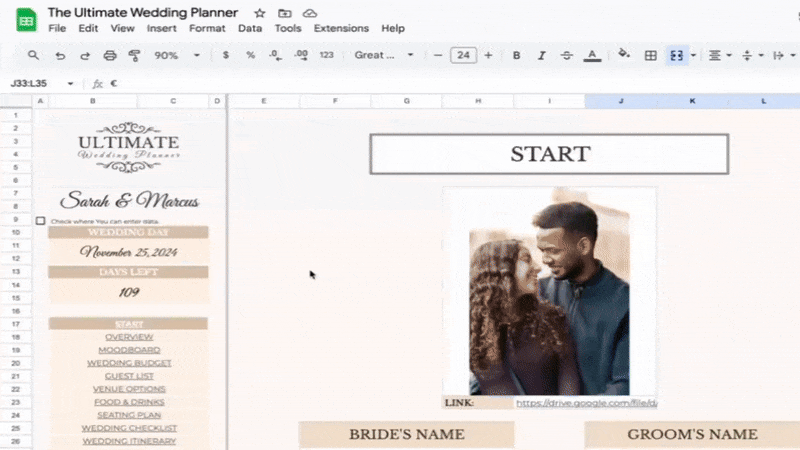
Task: Toggle strikethrough formatting
Action: (567, 56)
